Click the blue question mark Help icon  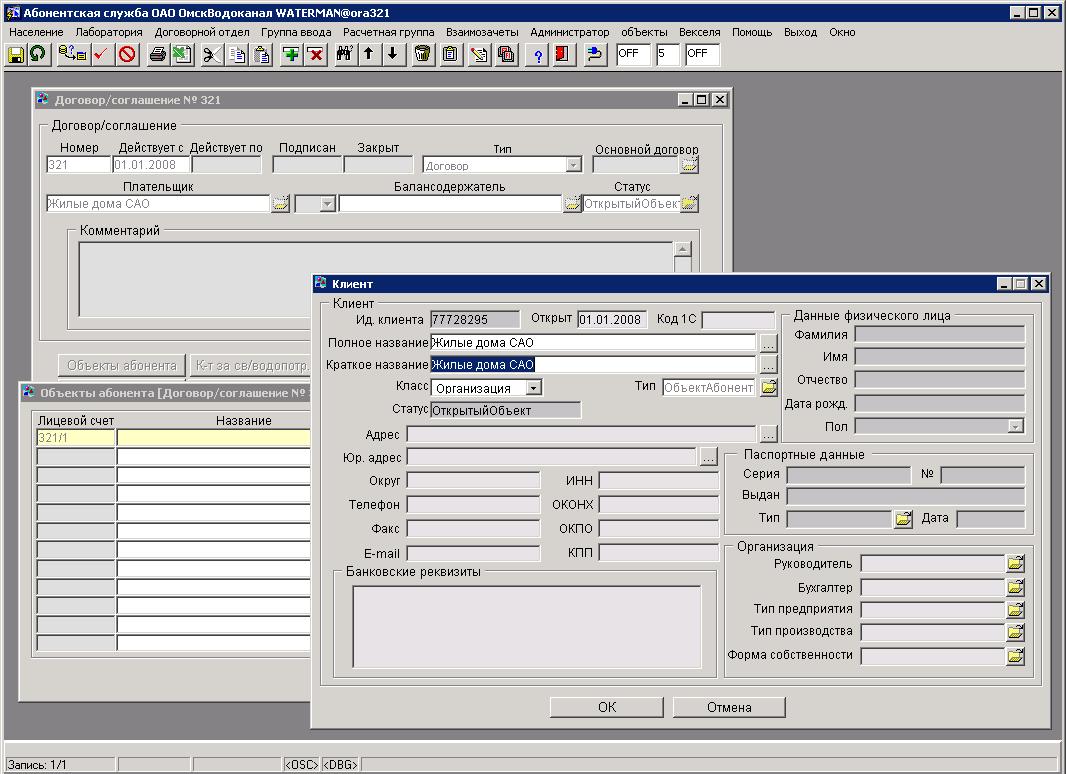coord(539,54)
